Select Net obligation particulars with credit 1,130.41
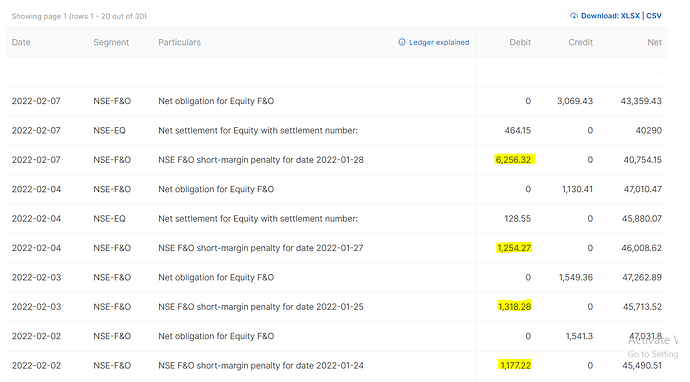This screenshot has width=690, height=382. (216, 189)
